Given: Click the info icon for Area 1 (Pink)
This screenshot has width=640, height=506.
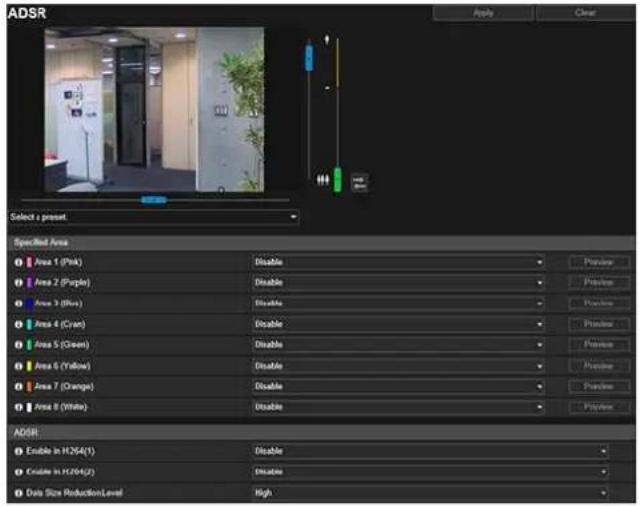Looking at the screenshot, I should click(19, 262).
